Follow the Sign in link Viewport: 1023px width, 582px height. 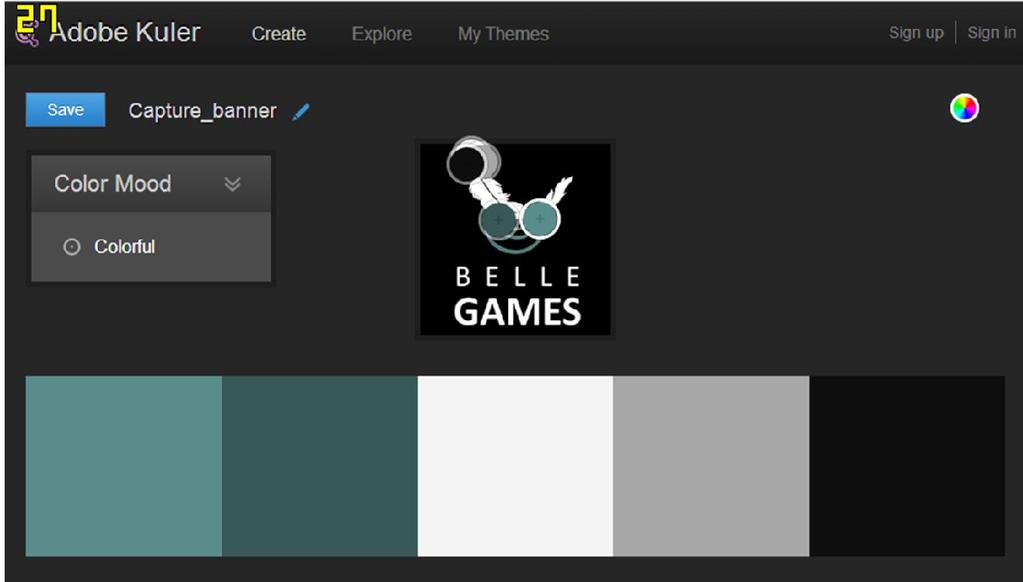pos(991,33)
